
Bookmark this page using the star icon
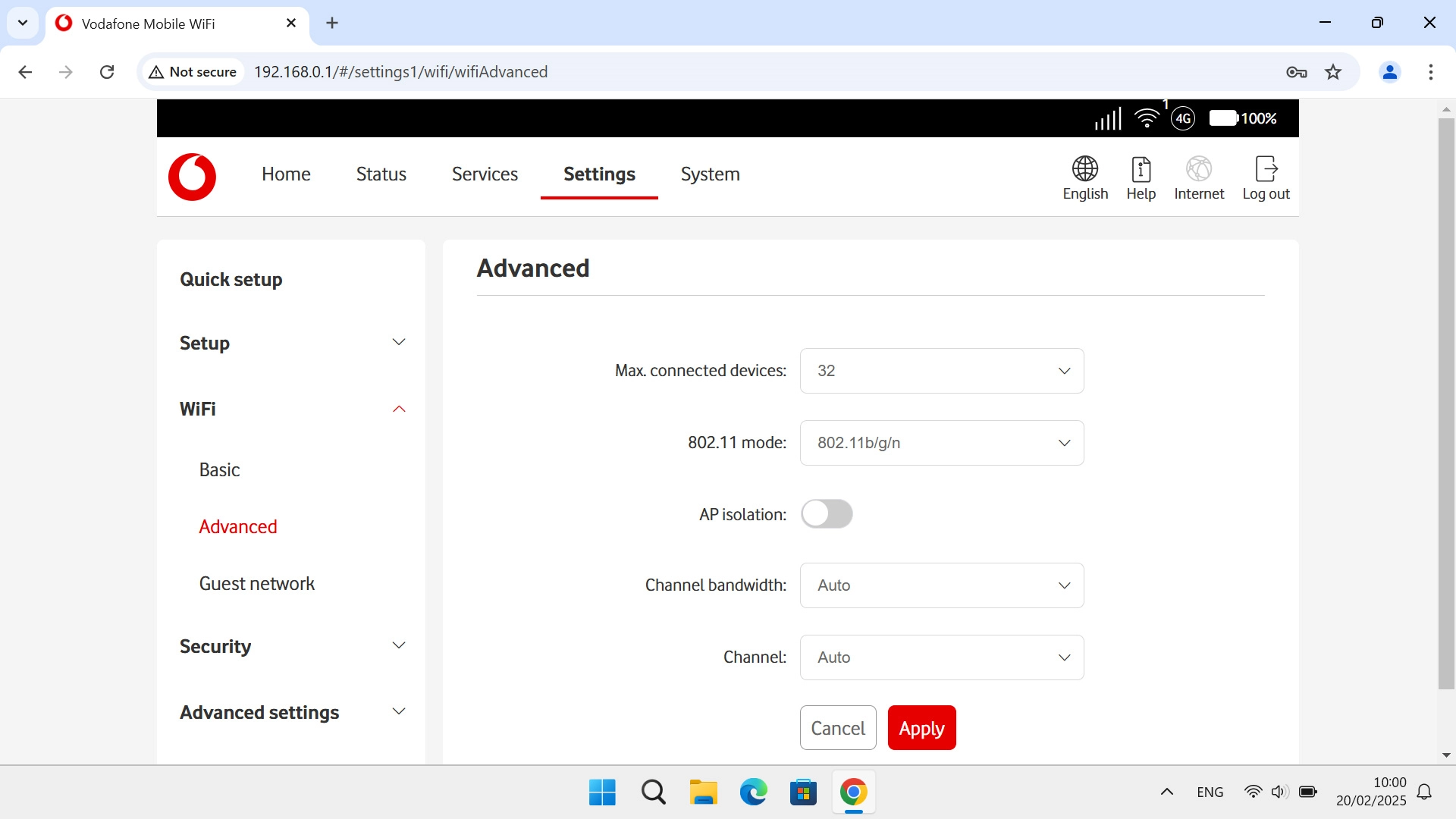1333,72
